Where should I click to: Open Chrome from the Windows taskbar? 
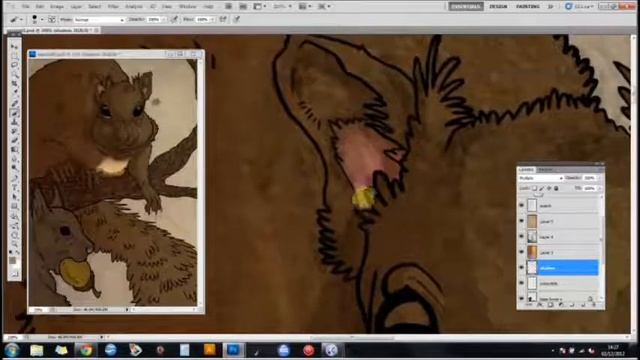(x=86, y=350)
